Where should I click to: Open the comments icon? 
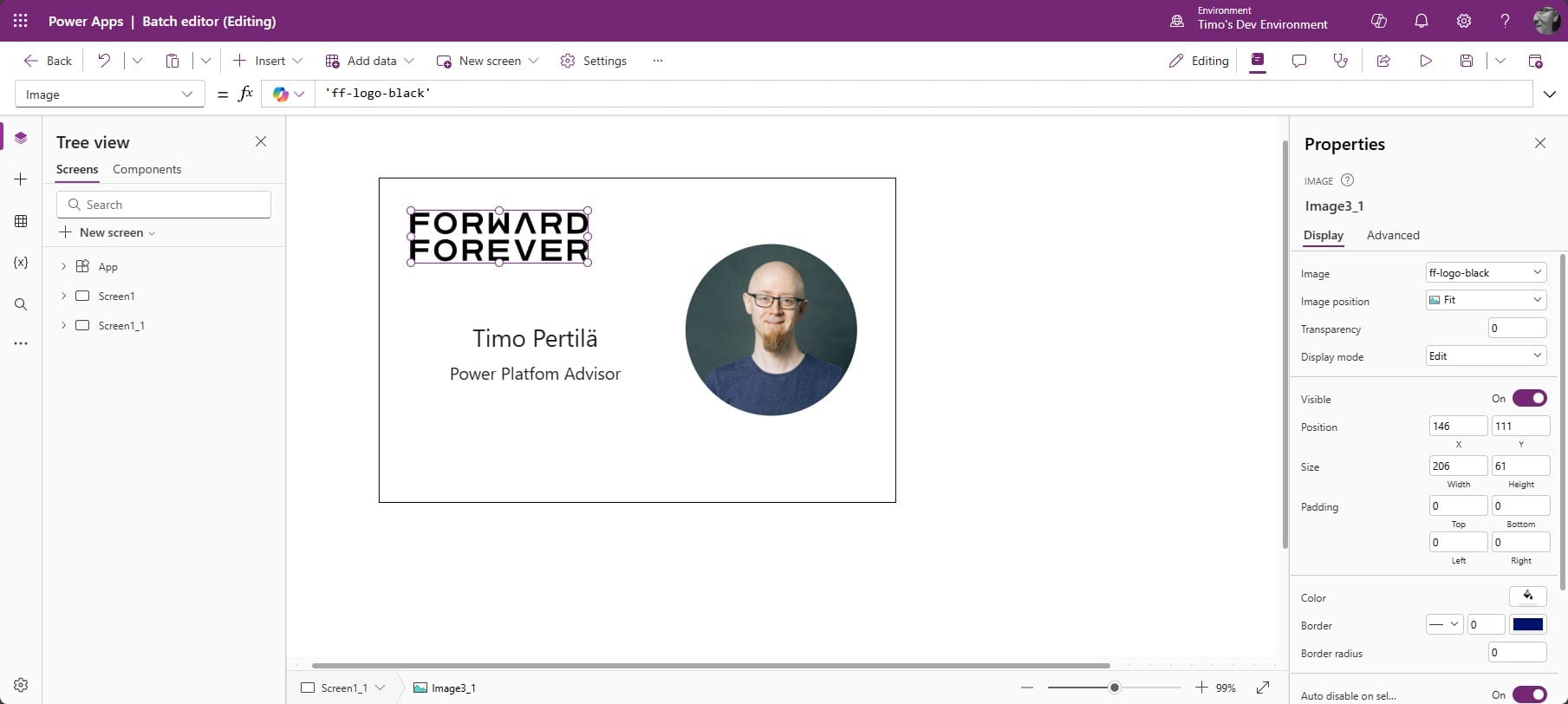1299,61
